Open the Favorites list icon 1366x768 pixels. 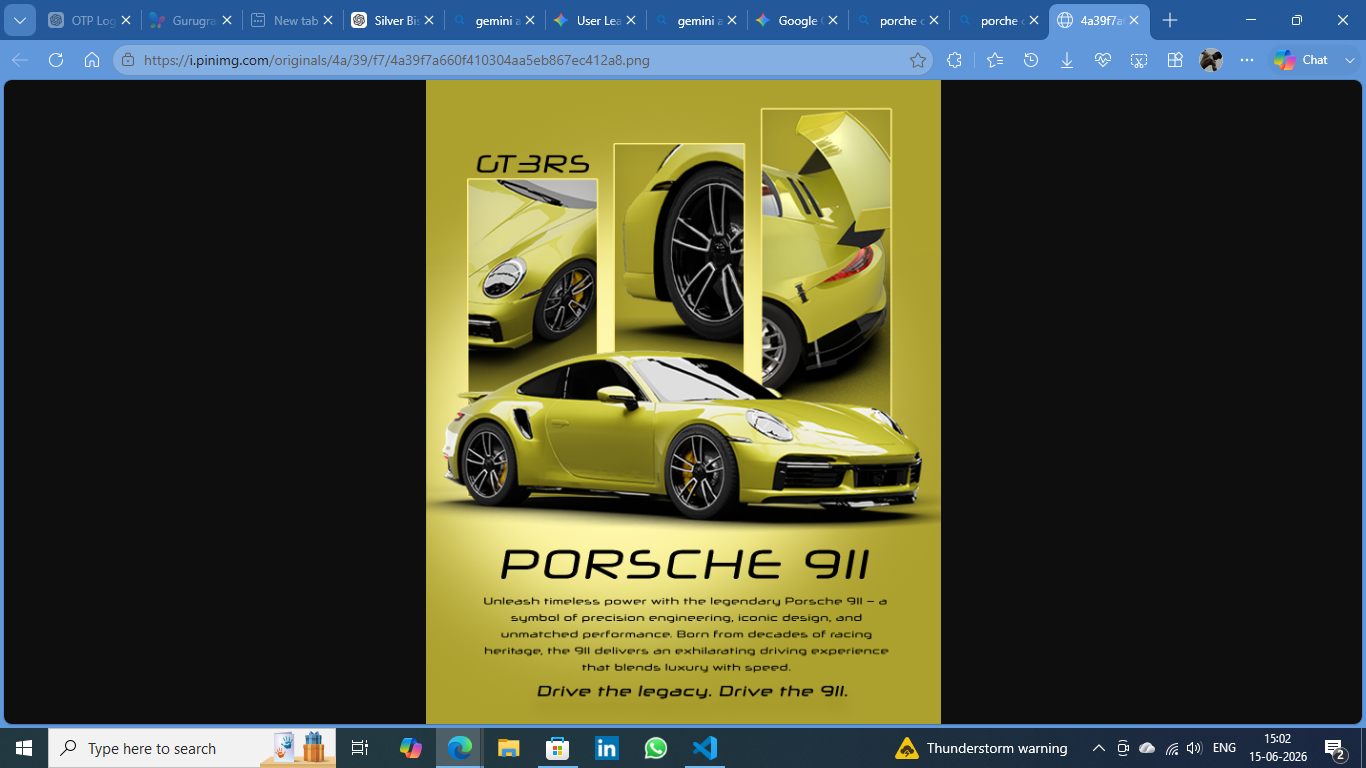coord(994,60)
